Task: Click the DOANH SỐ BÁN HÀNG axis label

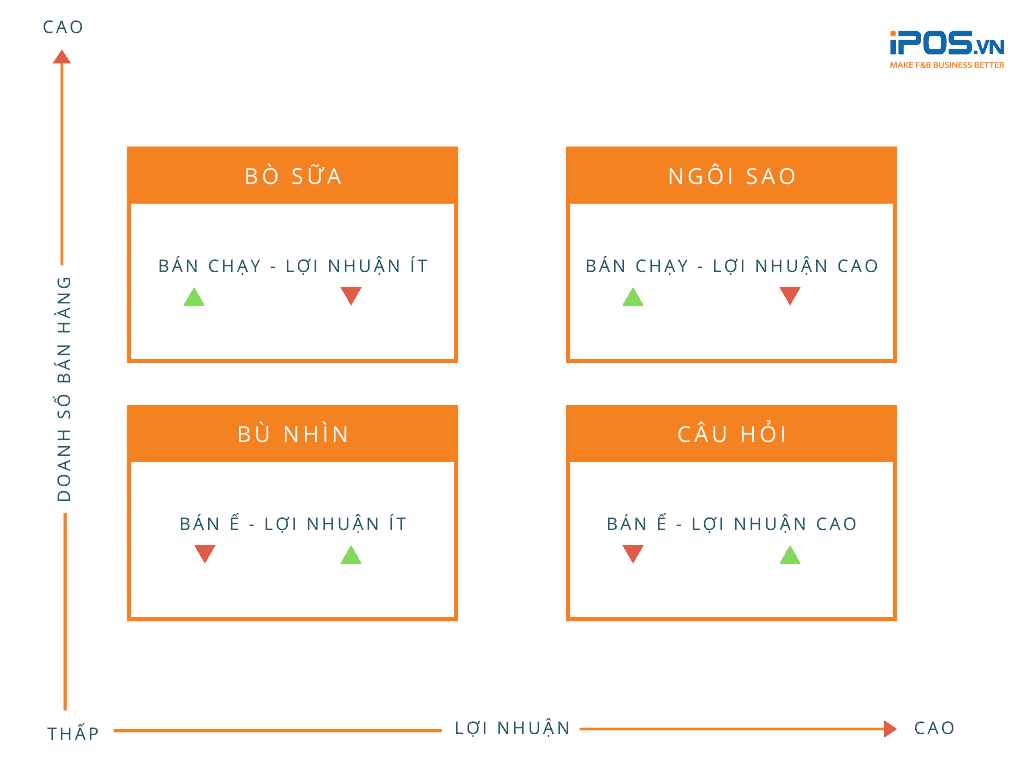Action: (x=64, y=388)
